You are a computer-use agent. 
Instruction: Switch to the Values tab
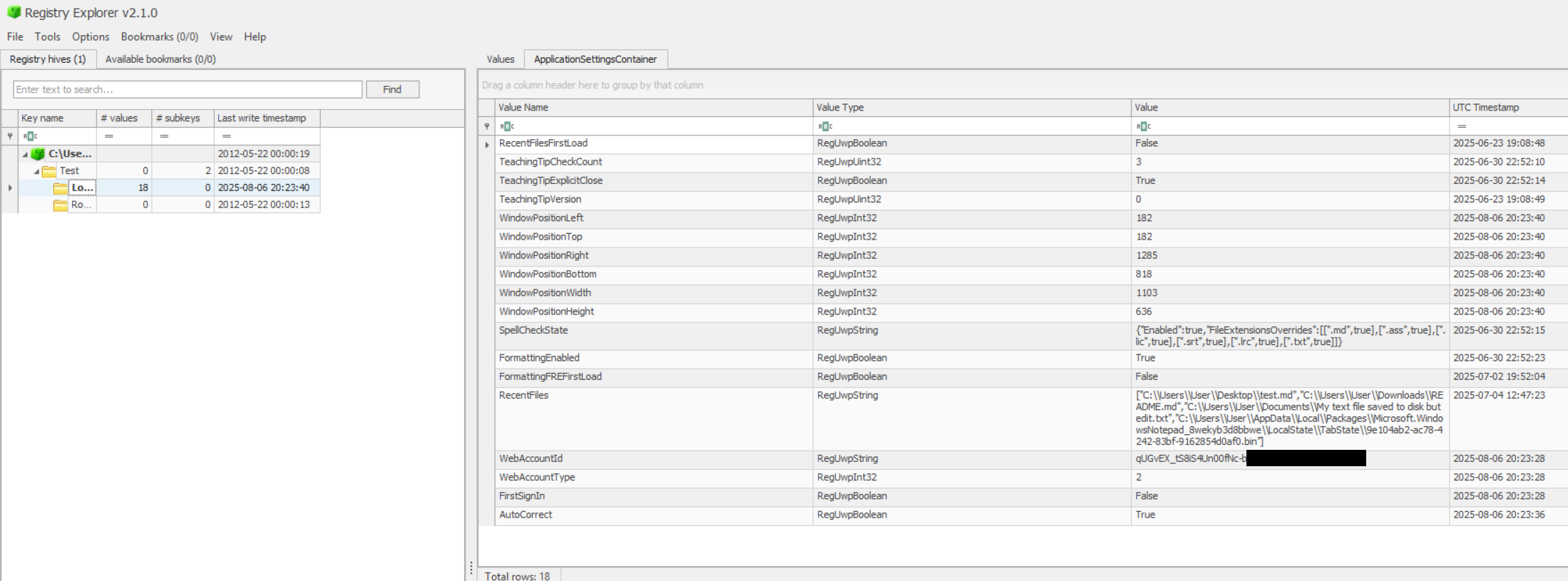point(501,59)
